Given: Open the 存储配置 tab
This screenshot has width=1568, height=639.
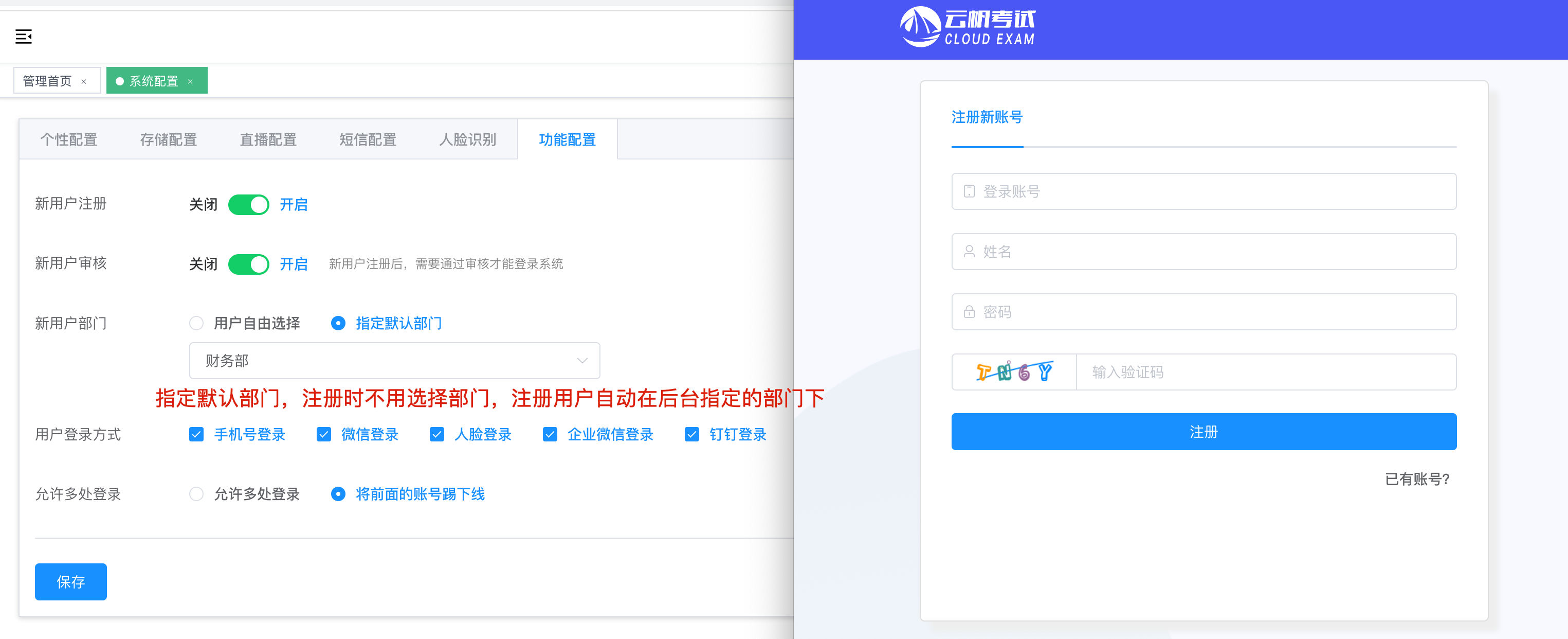Looking at the screenshot, I should [x=169, y=139].
